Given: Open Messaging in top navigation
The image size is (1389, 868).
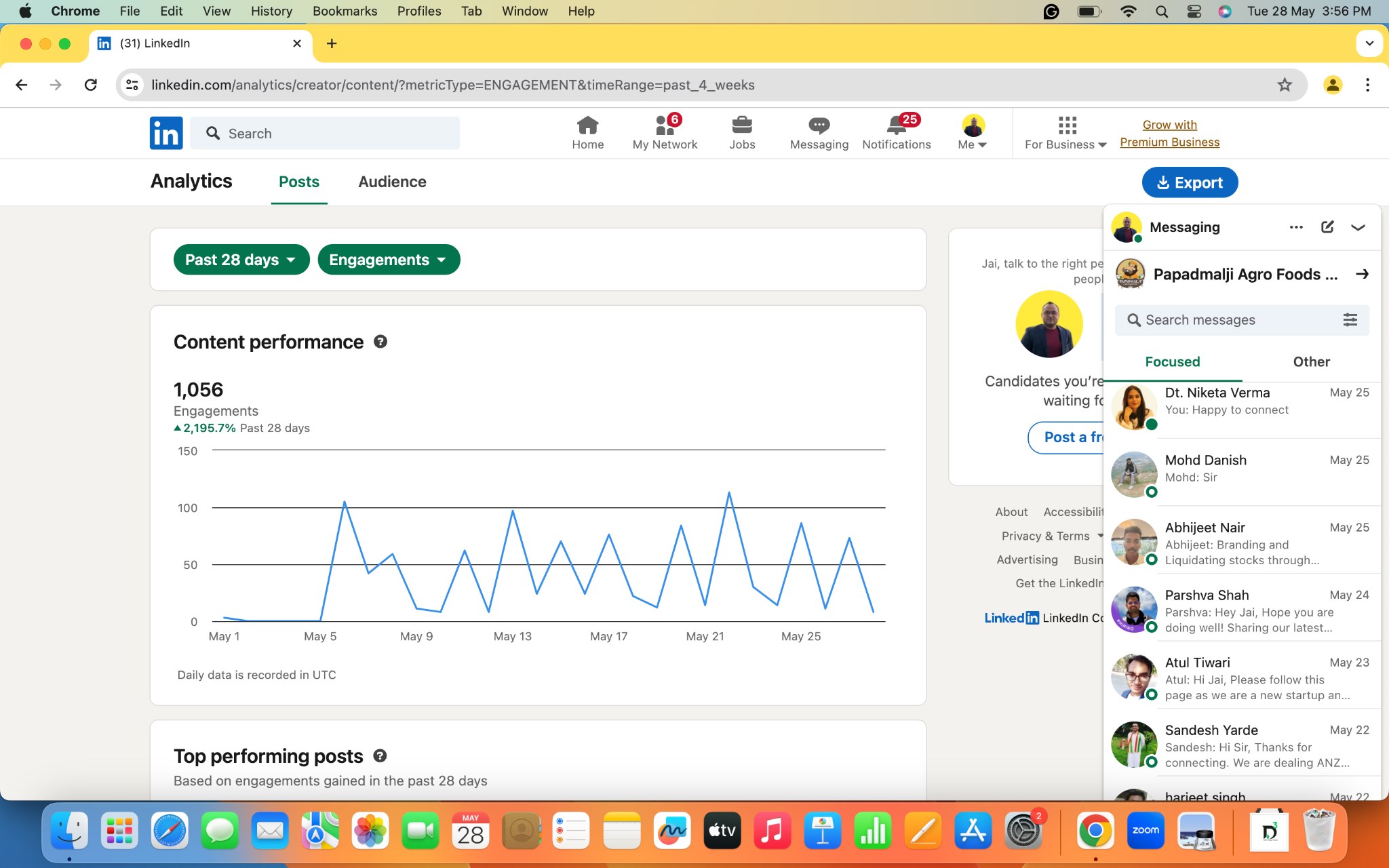Looking at the screenshot, I should (819, 133).
